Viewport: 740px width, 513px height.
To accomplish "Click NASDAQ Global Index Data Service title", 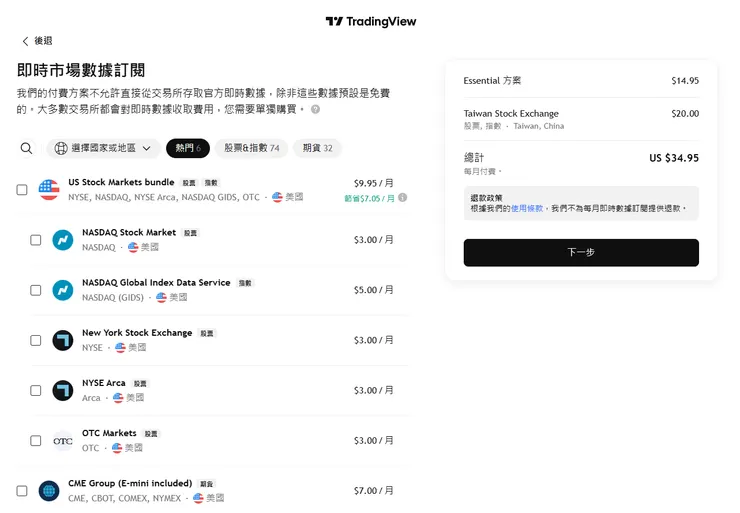I will [x=156, y=282].
